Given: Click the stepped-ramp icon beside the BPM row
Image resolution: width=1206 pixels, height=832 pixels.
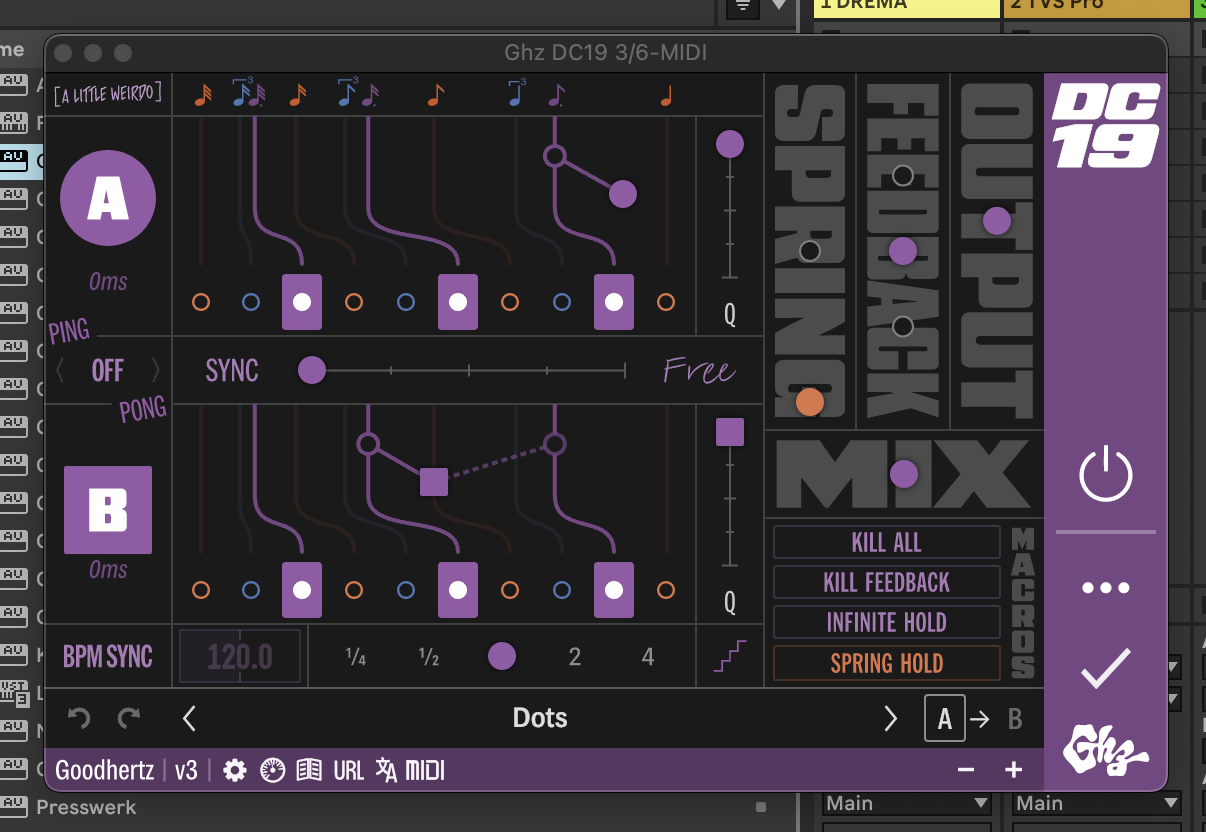Looking at the screenshot, I should coord(729,656).
